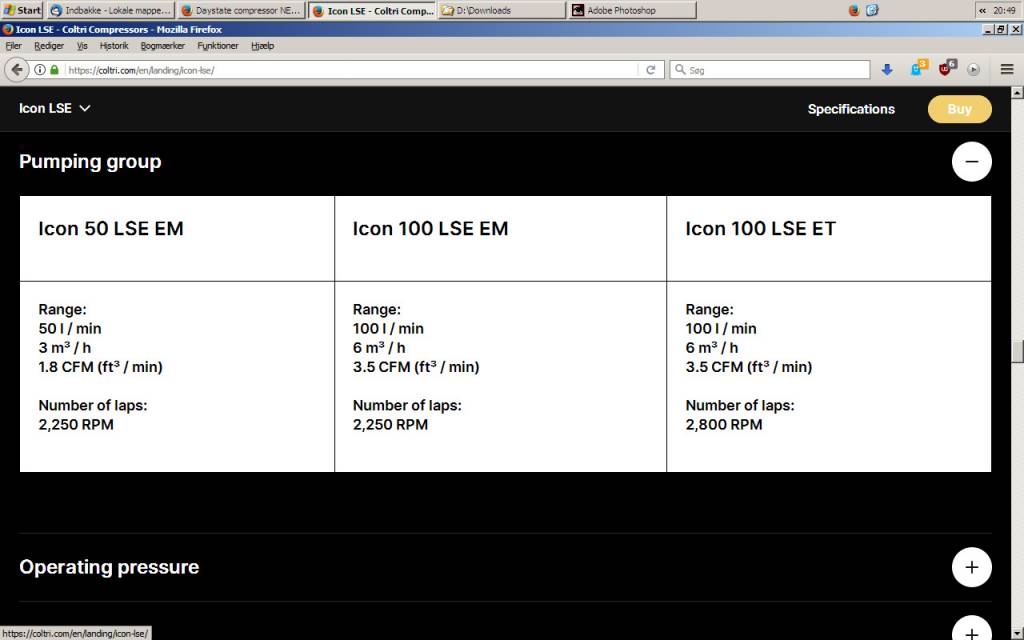The image size is (1024, 640).
Task: Click the Icon 100 LSE ET heading
Action: (761, 229)
